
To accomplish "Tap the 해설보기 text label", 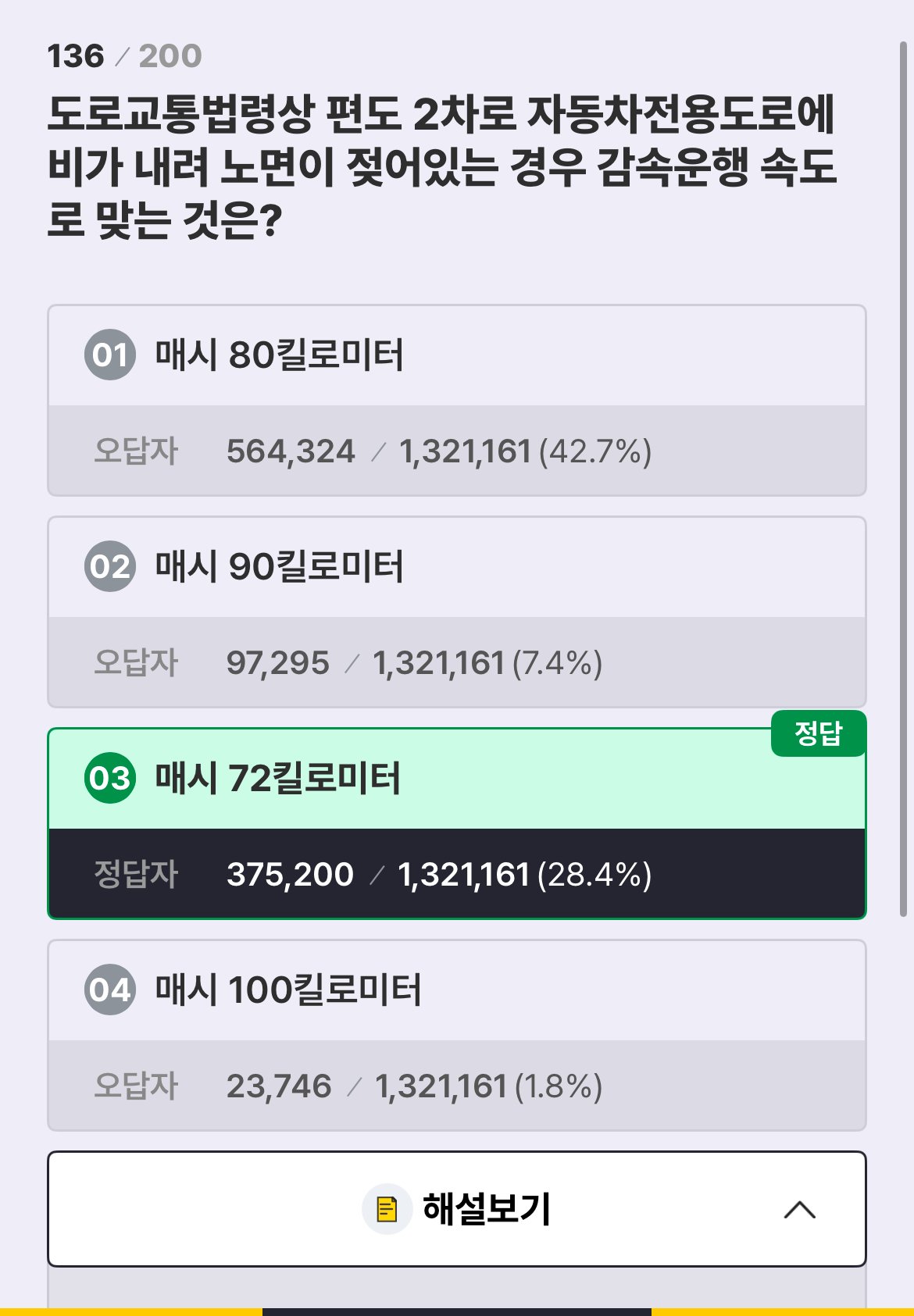I will pyautogui.click(x=487, y=1209).
